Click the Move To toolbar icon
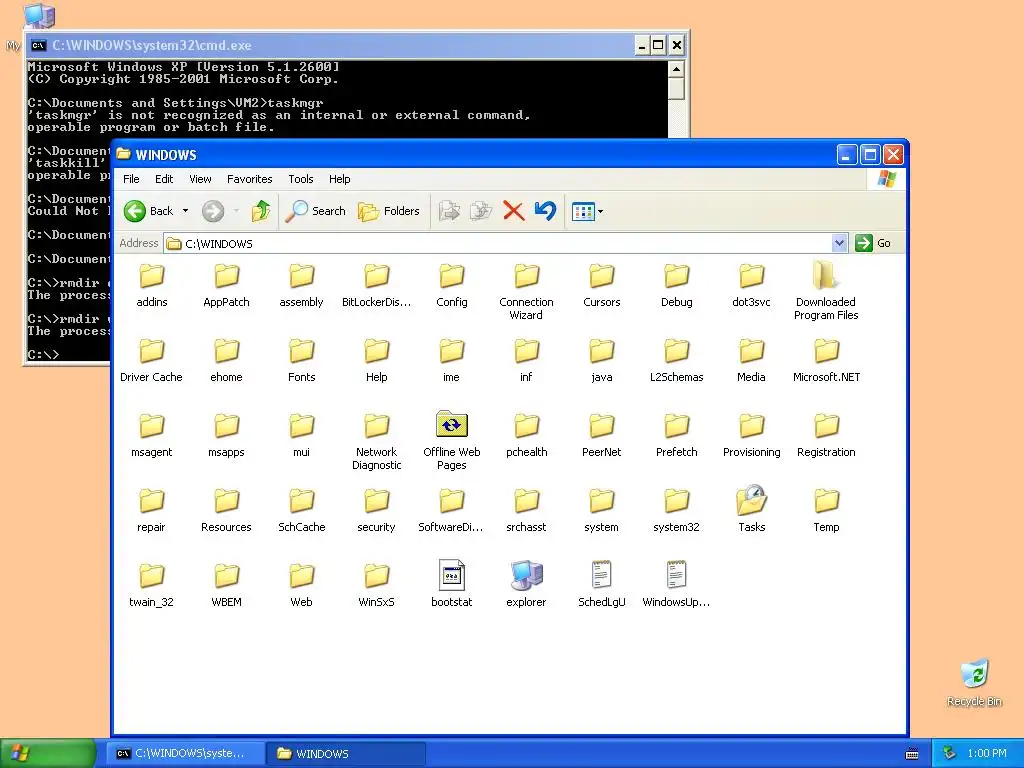Viewport: 1024px width, 768px height. coord(449,211)
